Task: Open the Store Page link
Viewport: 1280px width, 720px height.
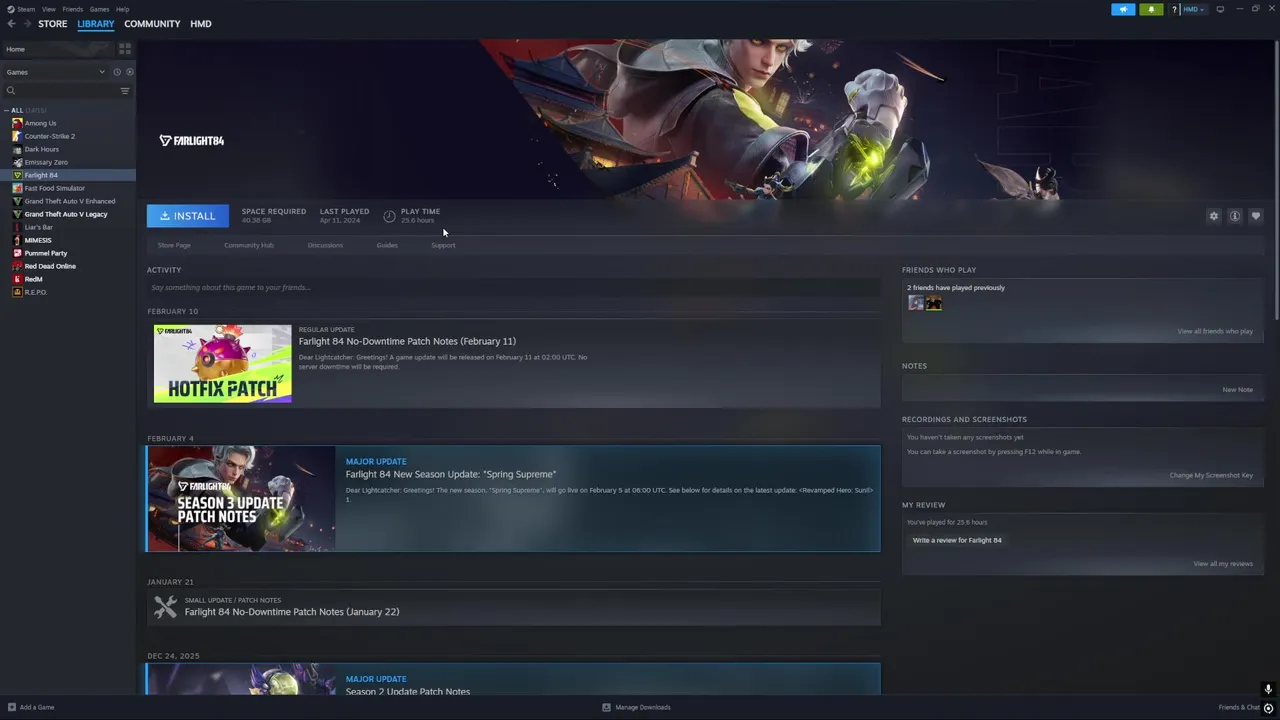Action: pyautogui.click(x=174, y=245)
